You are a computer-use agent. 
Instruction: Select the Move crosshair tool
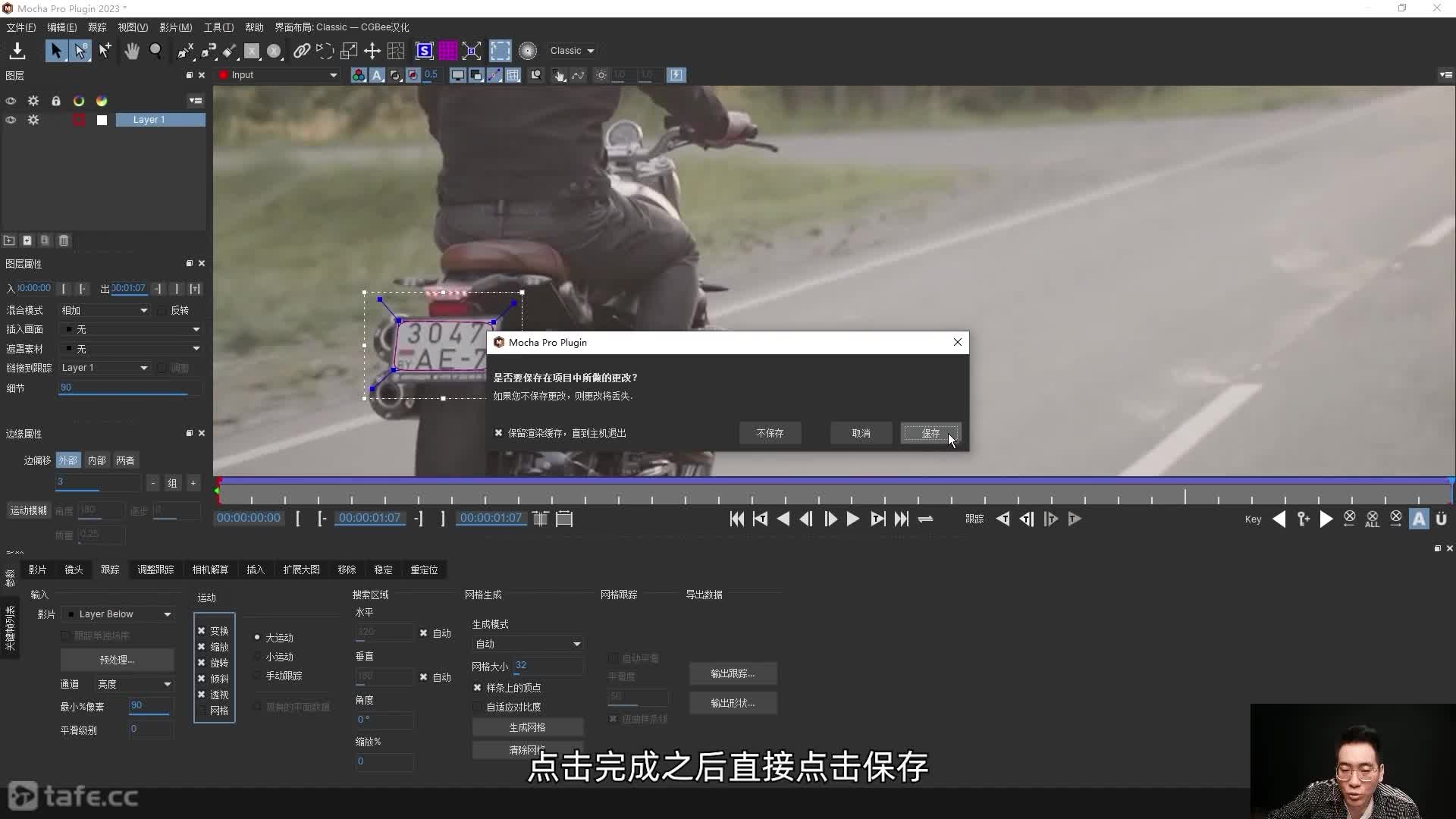[x=372, y=51]
